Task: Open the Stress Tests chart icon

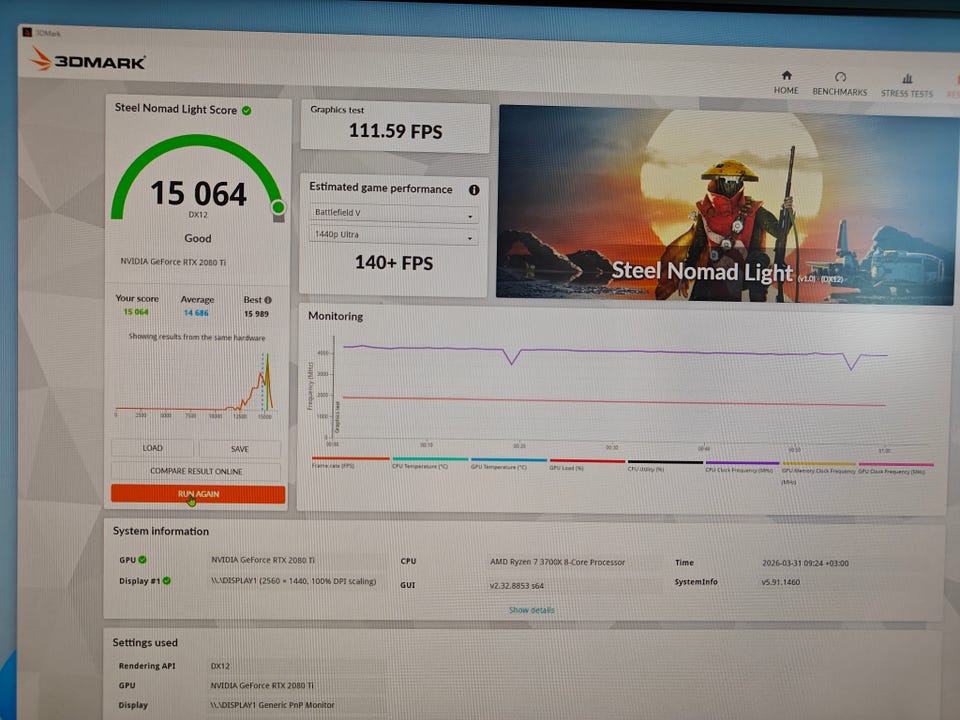Action: [x=907, y=78]
